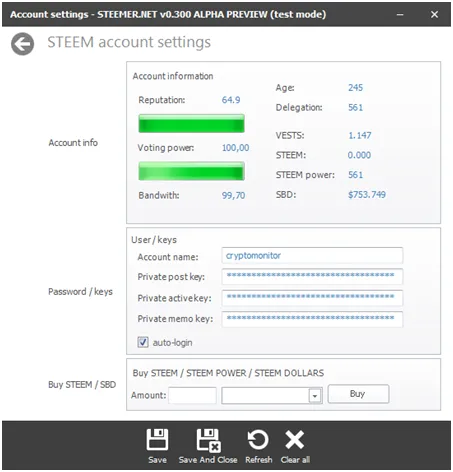The width and height of the screenshot is (453, 472).
Task: Click the Private post key field
Action: pyautogui.click(x=312, y=276)
